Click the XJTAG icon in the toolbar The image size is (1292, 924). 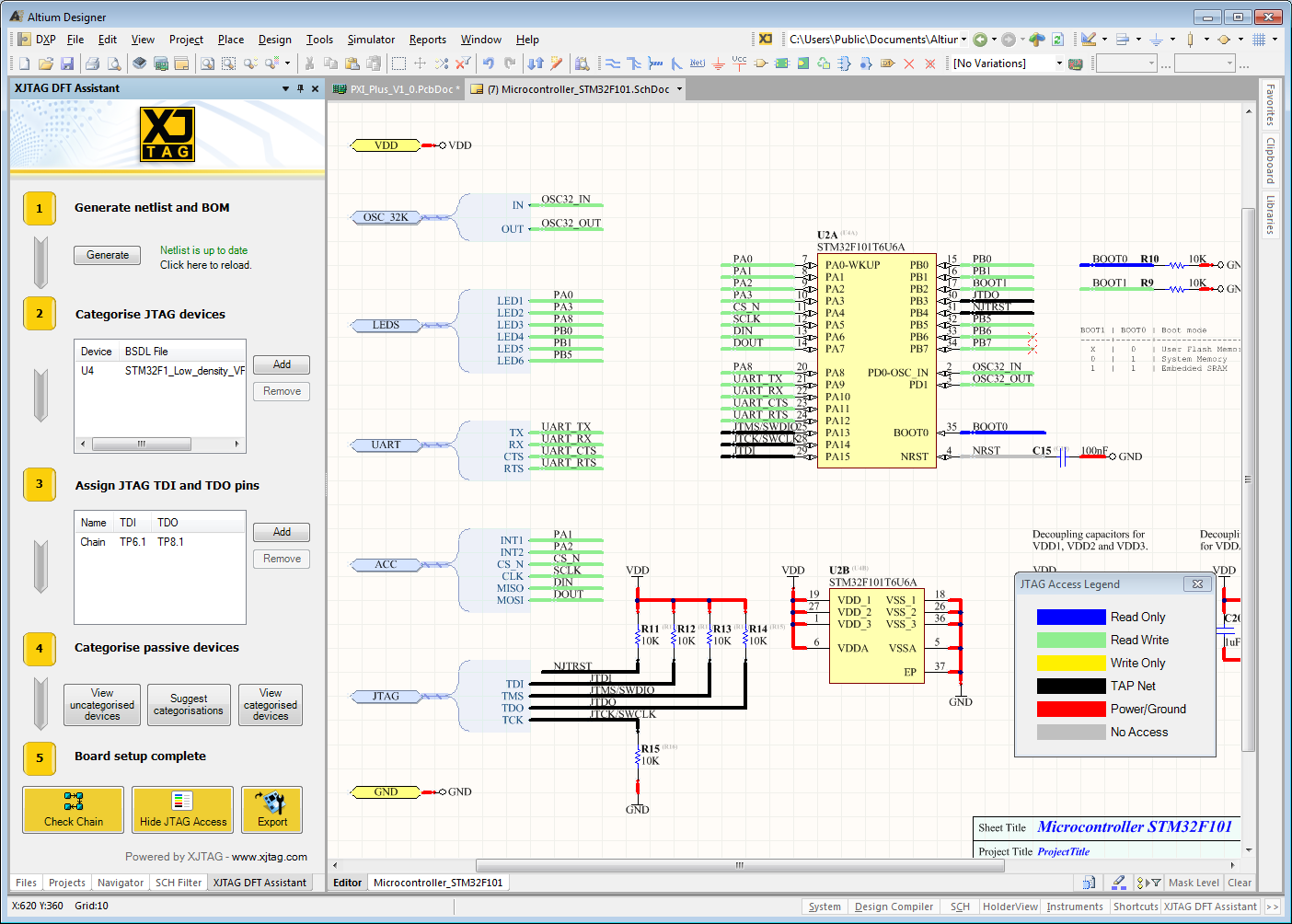766,39
